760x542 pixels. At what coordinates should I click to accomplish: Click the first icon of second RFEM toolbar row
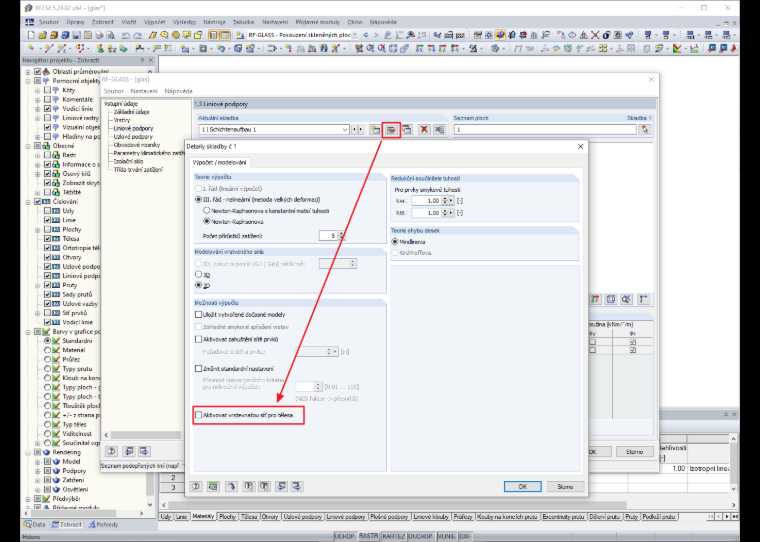click(x=31, y=48)
